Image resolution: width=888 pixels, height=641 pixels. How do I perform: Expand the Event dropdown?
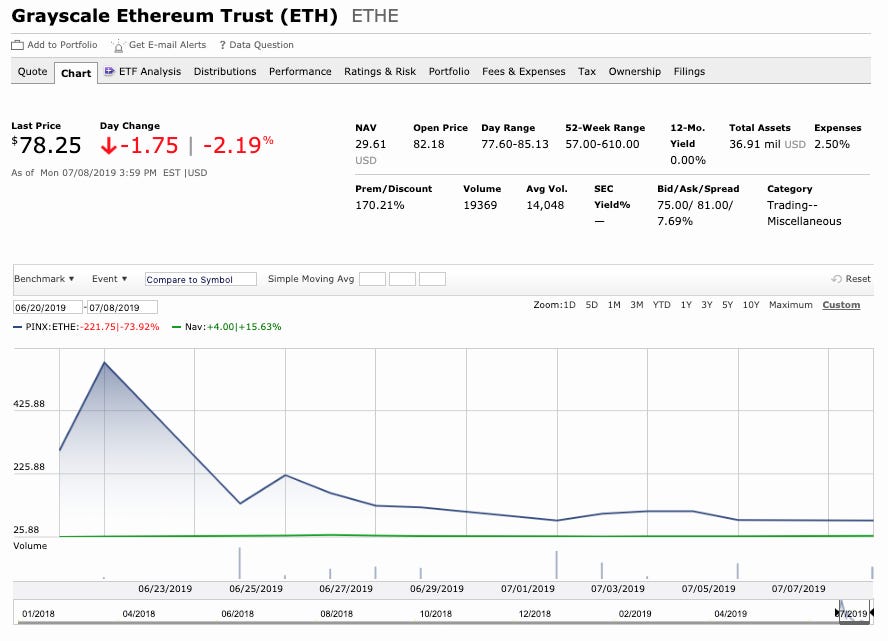tap(109, 279)
